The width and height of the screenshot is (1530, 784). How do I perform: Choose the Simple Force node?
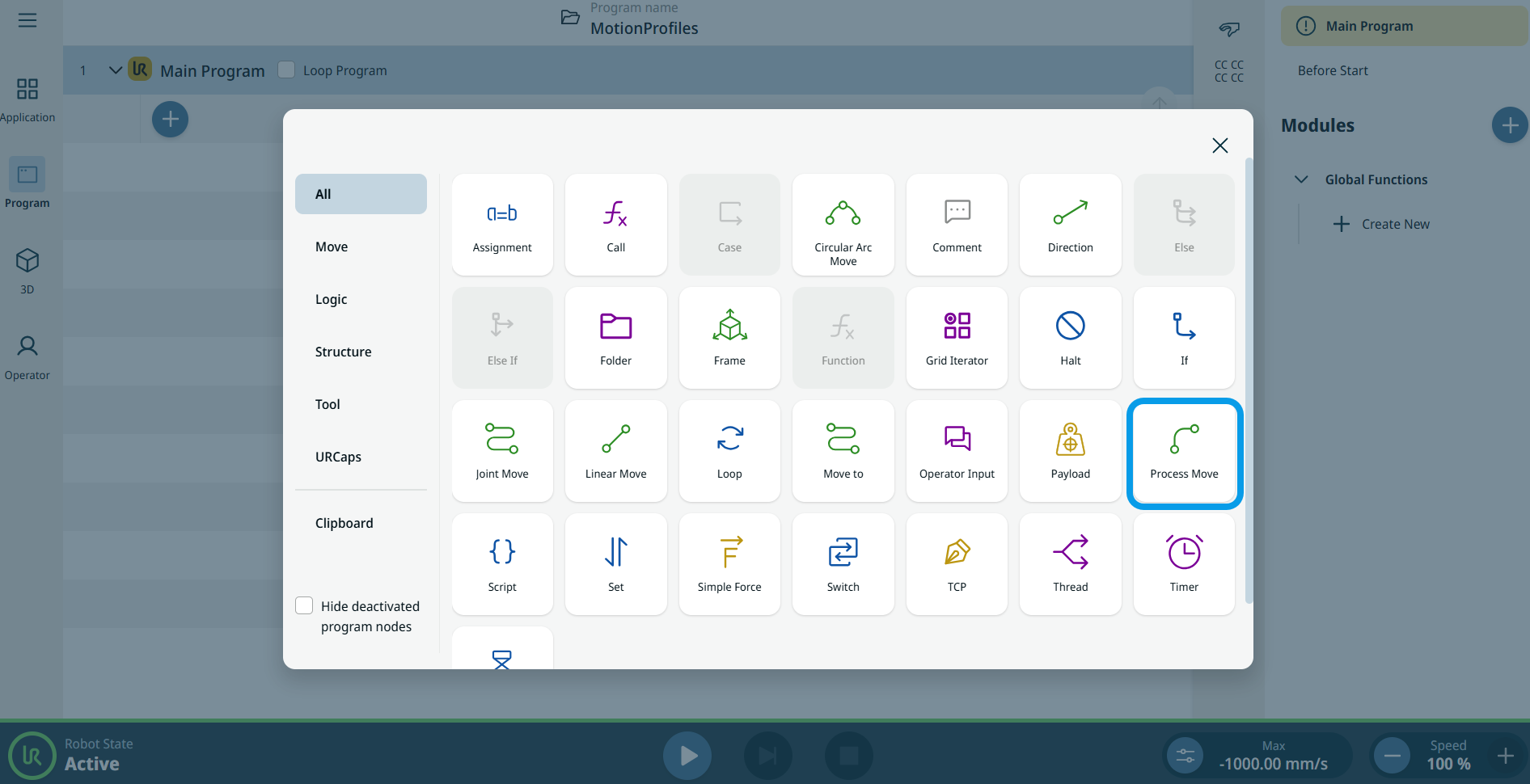tap(729, 564)
